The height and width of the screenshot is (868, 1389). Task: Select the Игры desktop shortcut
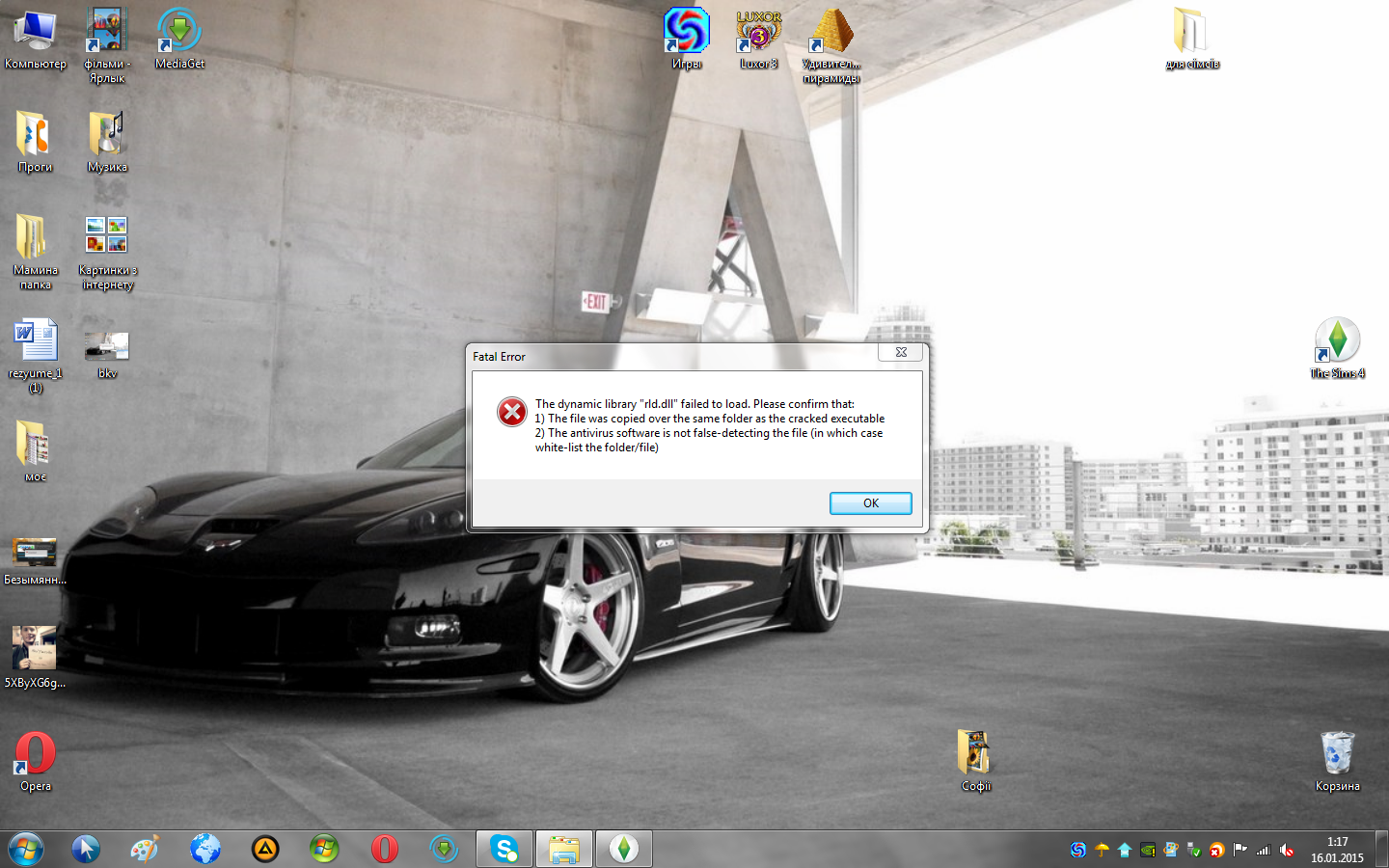687,33
